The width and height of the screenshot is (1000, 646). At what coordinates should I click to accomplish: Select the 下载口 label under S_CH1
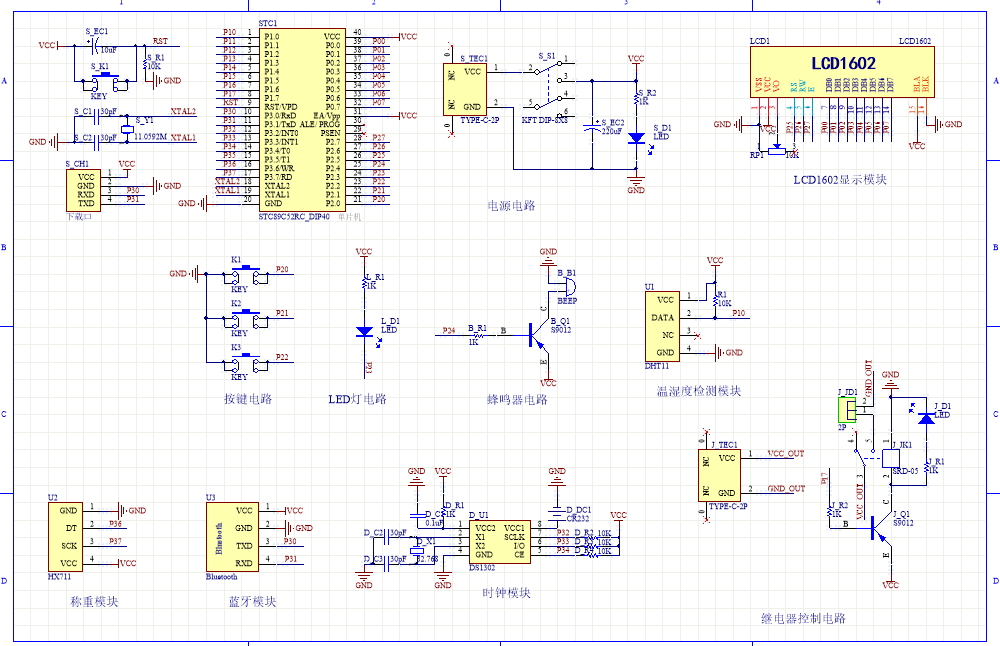click(x=80, y=217)
